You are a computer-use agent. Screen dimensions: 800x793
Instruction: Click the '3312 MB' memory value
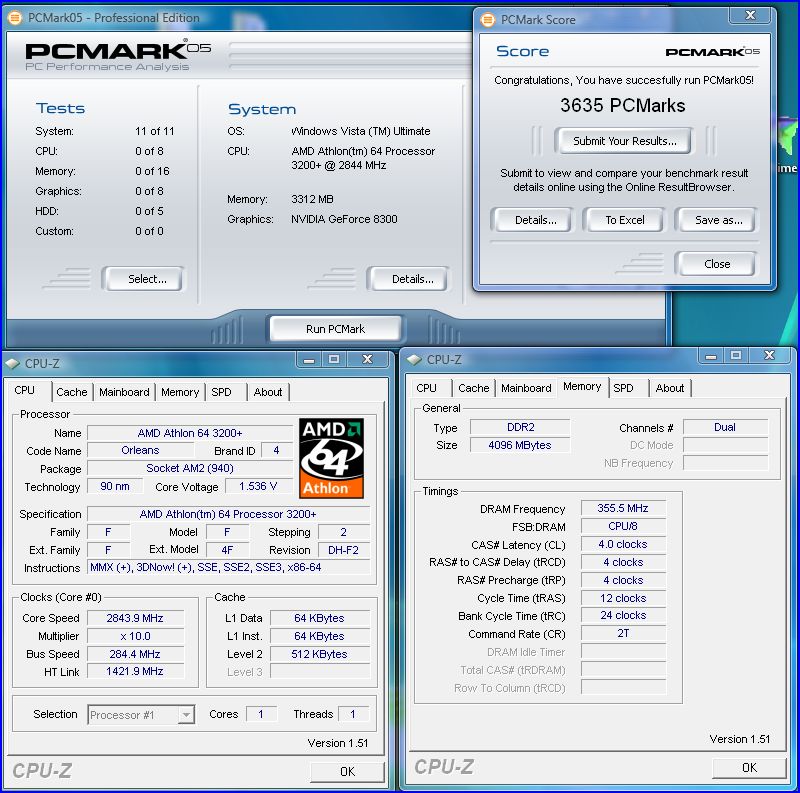tap(312, 199)
